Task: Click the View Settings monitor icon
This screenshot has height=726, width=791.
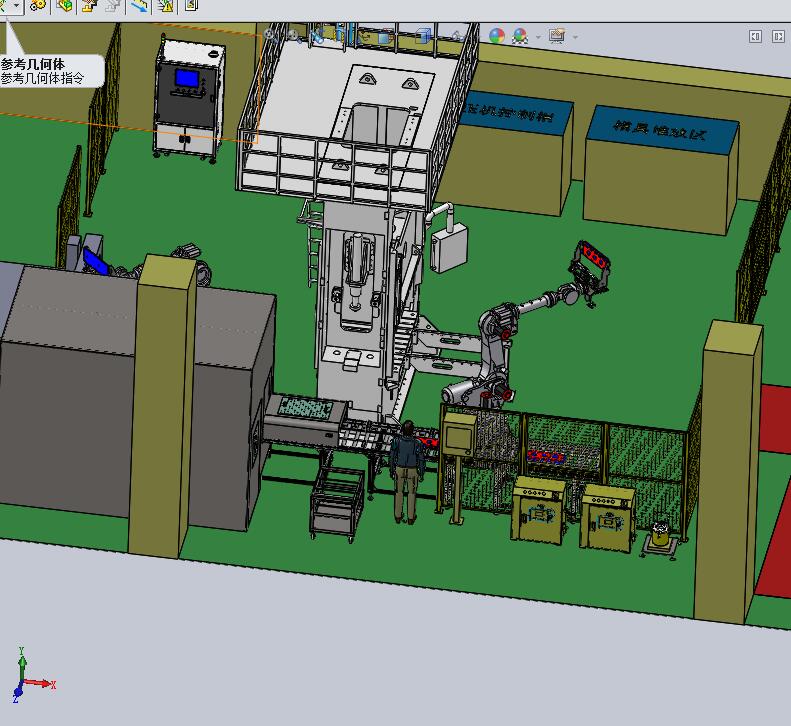Action: [x=557, y=36]
